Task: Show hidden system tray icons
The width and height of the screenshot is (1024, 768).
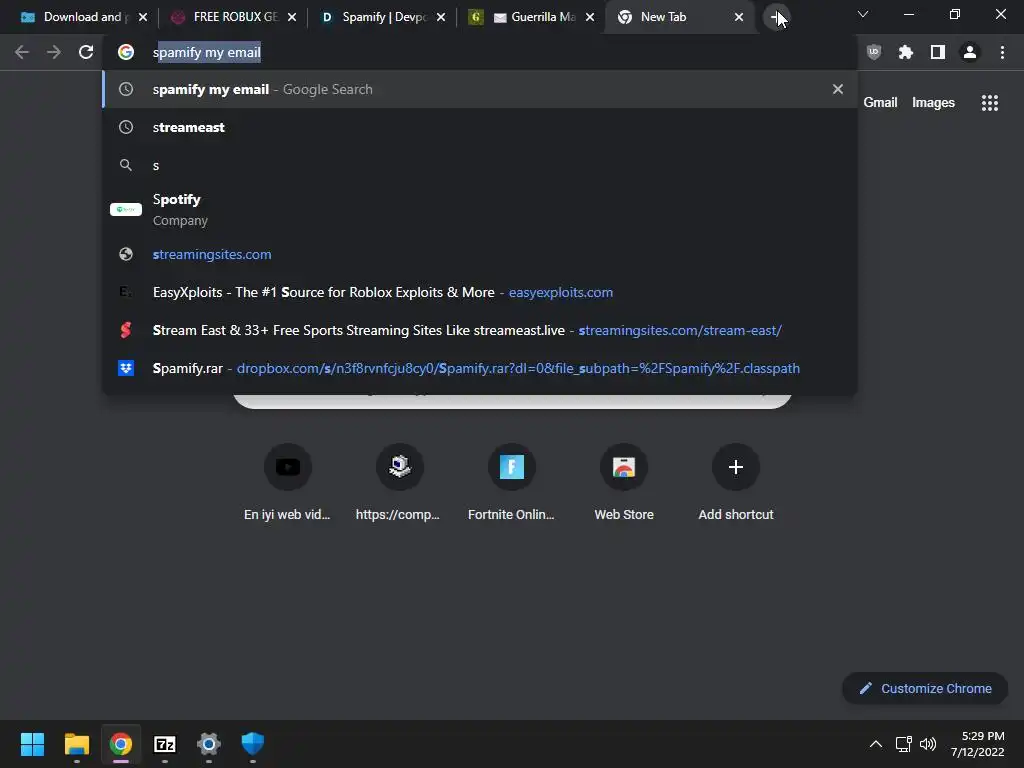Action: point(876,744)
